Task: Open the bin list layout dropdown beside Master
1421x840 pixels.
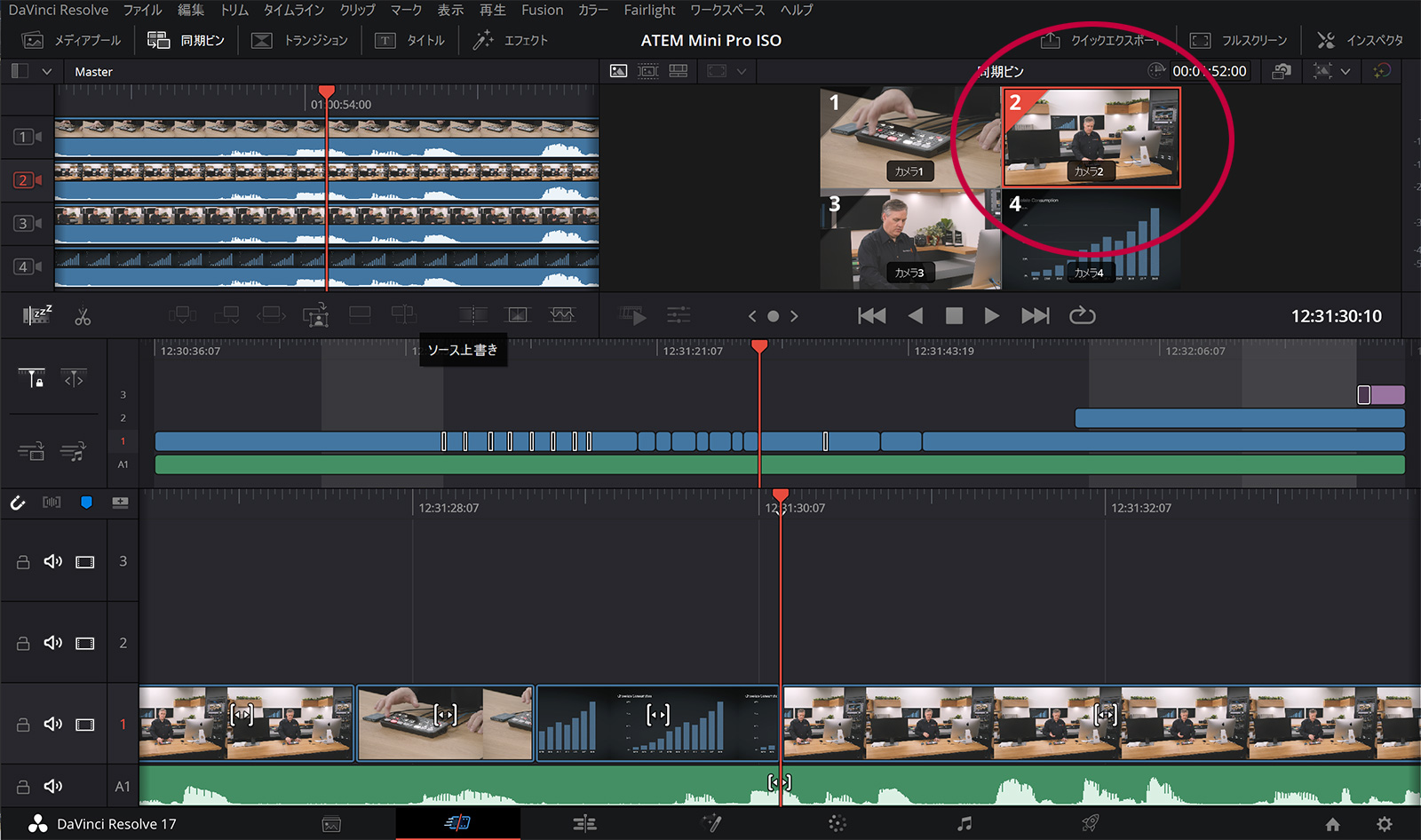Action: (47, 71)
